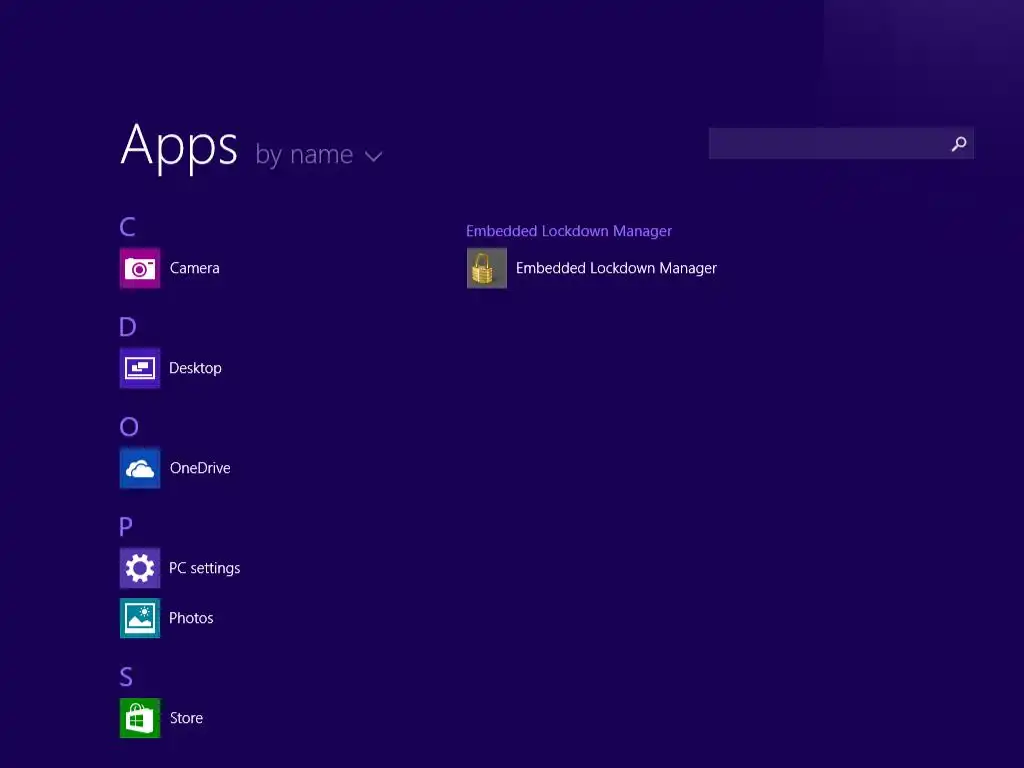The image size is (1024, 768).
Task: Click 'Embedded Lockdown Manager' app name text
Action: 616,268
